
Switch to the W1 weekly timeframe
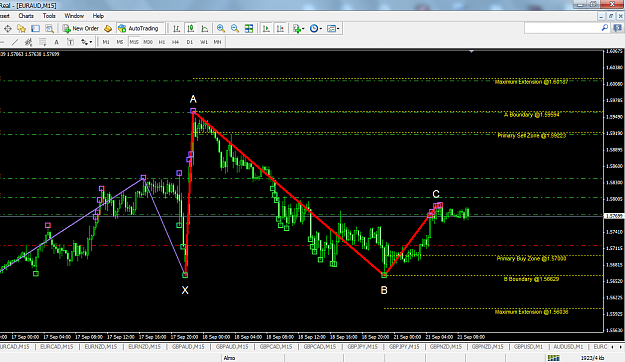[x=204, y=42]
